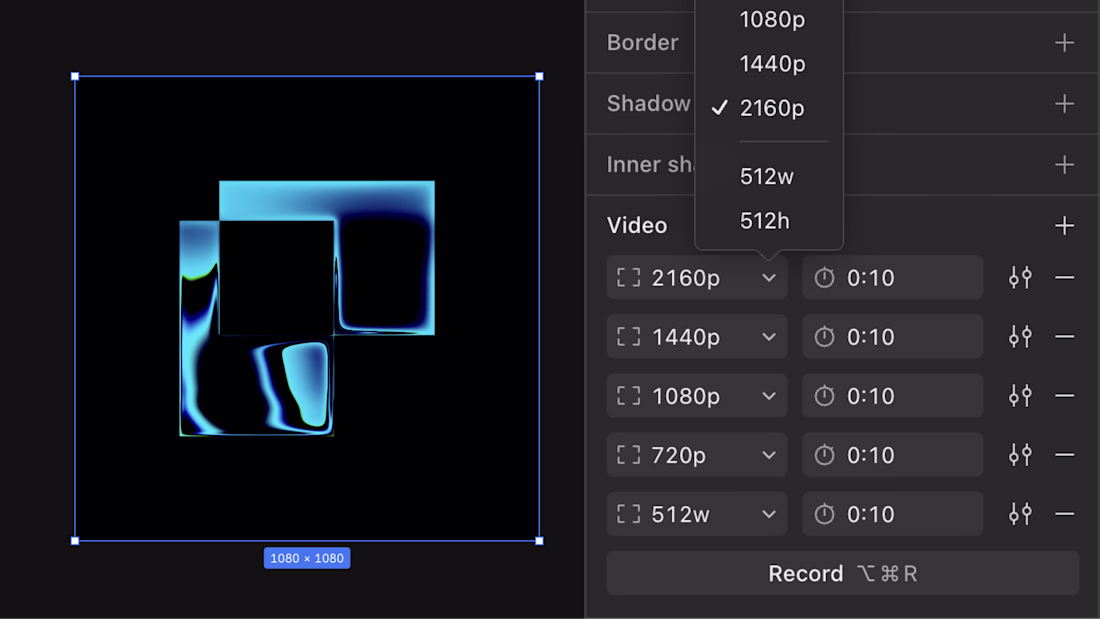Click the timer icon in 1080p row
Viewport: 1100px width, 619px height.
824,396
